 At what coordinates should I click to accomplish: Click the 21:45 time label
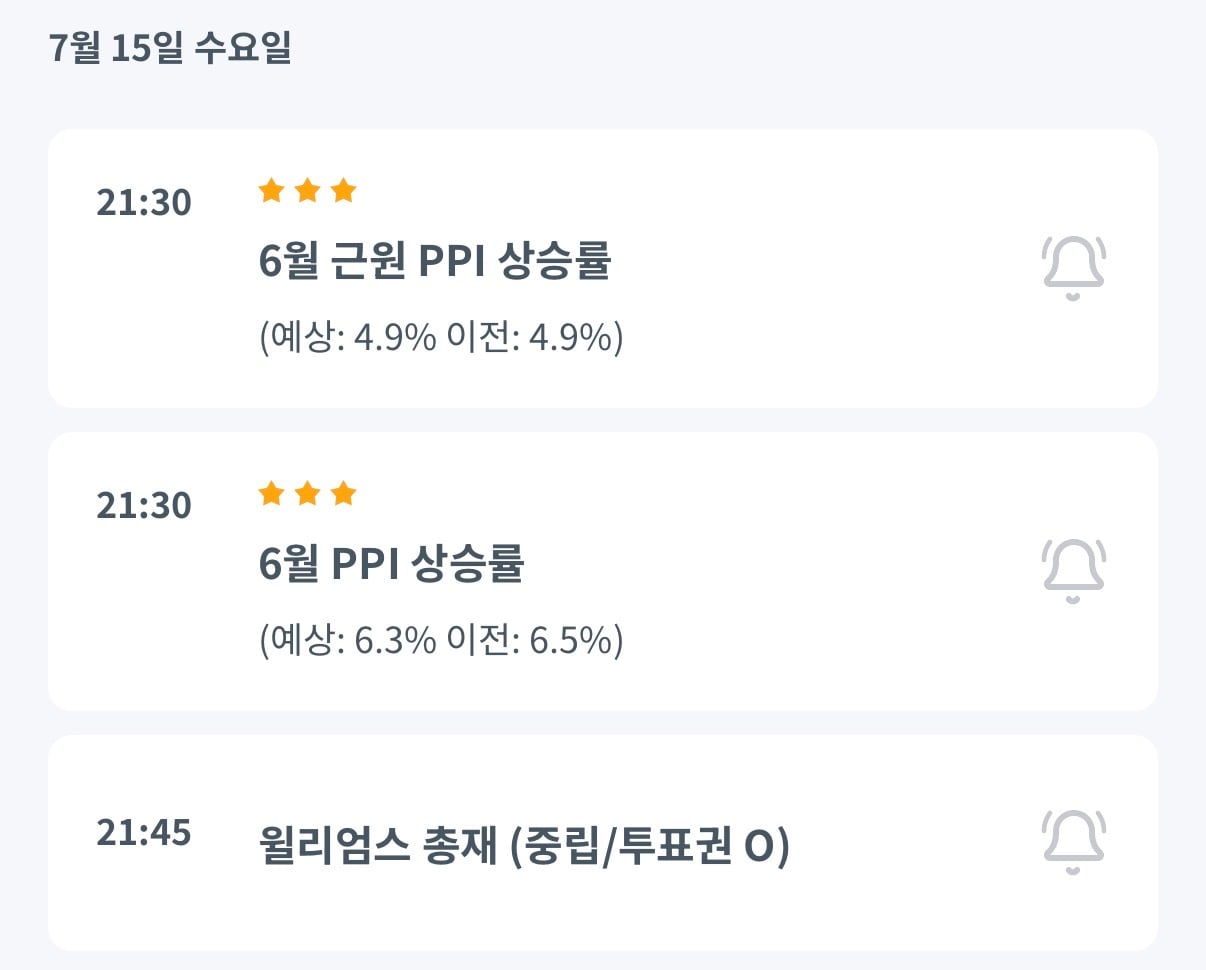(144, 832)
